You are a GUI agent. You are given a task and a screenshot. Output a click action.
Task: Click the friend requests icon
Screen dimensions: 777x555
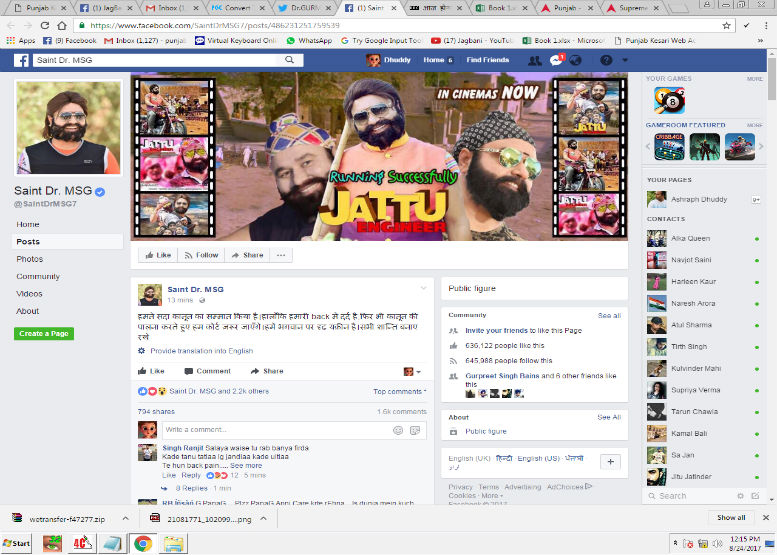[x=535, y=60]
